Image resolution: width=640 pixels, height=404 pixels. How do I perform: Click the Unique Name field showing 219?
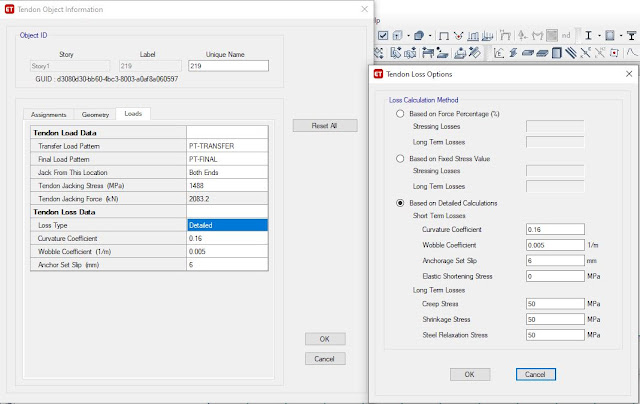pos(228,66)
